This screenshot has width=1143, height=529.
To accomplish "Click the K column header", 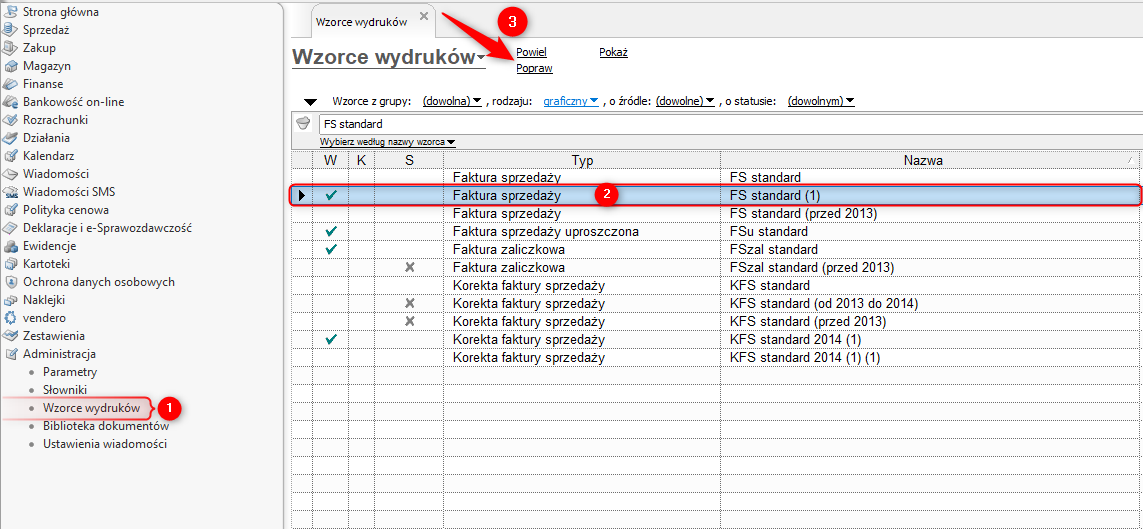I will tap(362, 160).
